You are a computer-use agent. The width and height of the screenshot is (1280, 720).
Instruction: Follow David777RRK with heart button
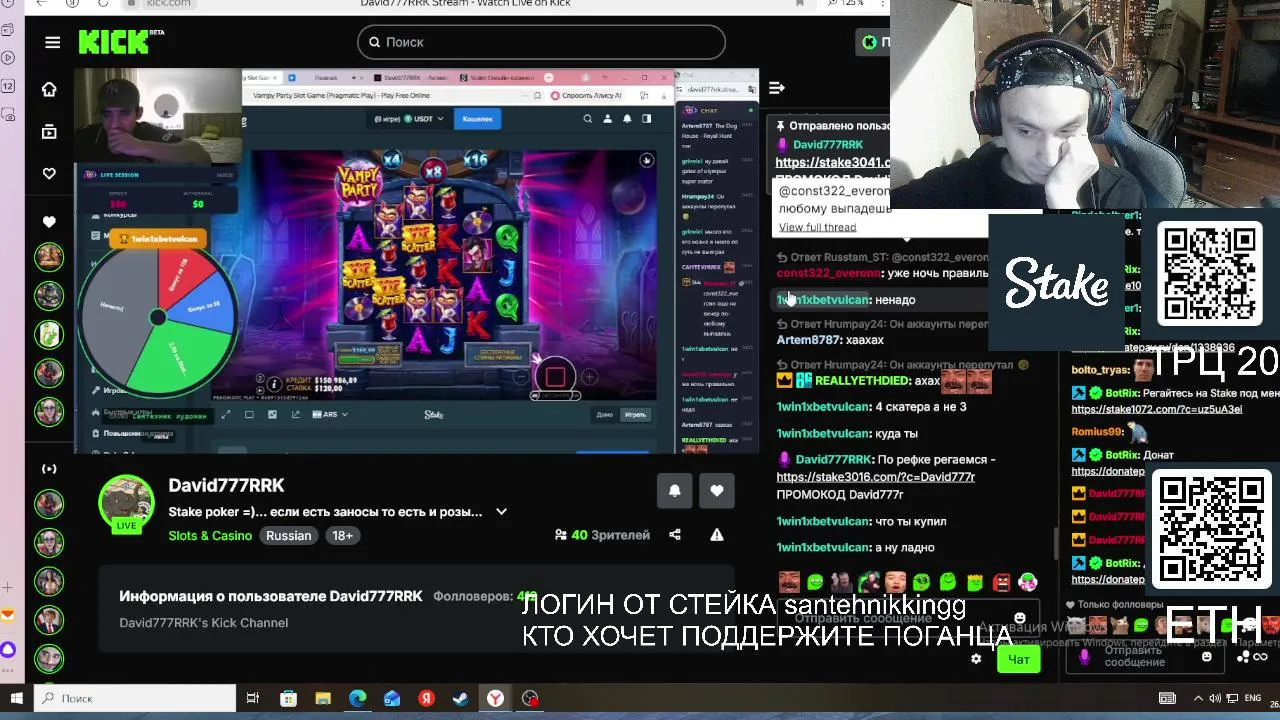717,490
